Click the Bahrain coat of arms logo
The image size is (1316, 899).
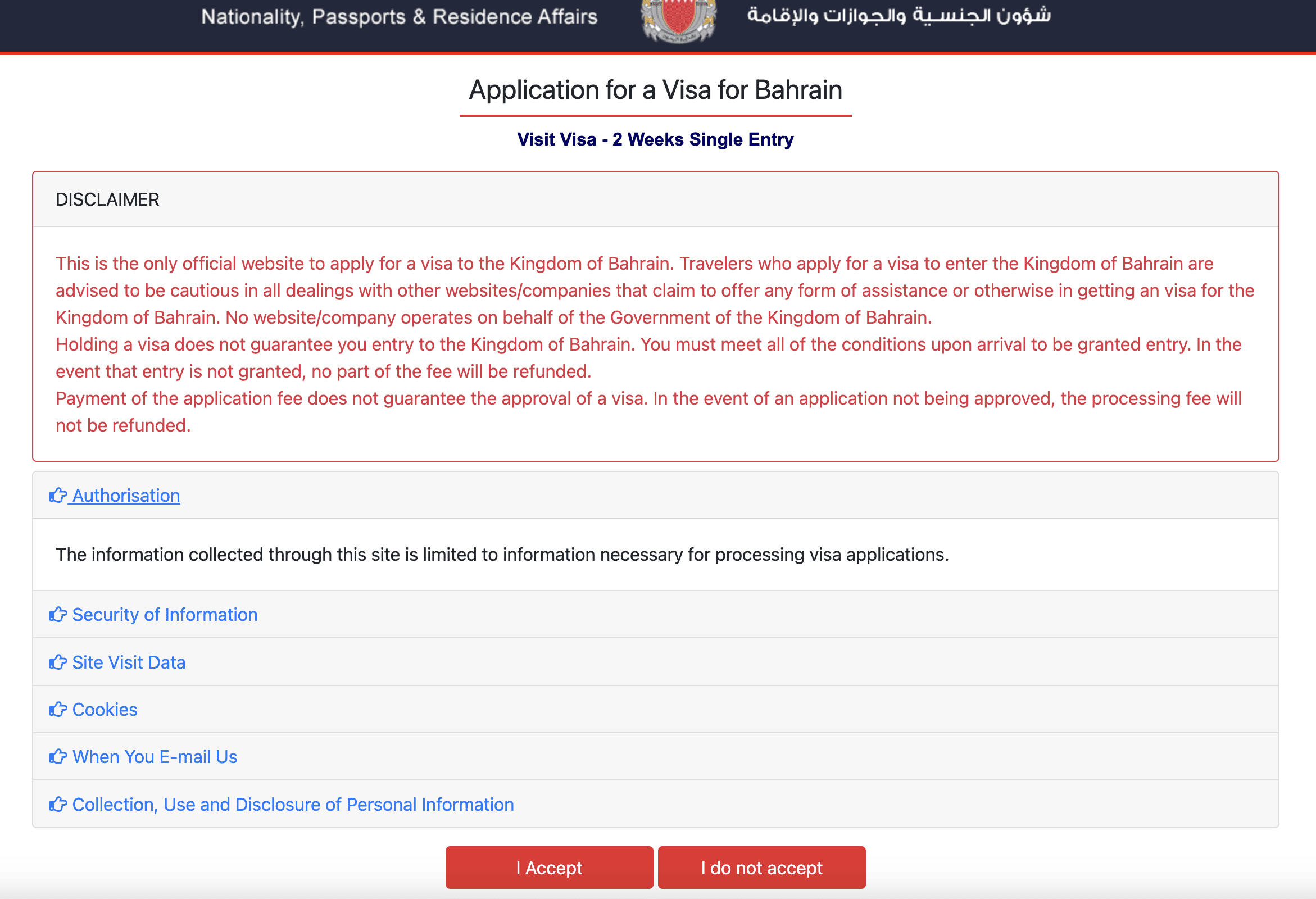[x=678, y=20]
